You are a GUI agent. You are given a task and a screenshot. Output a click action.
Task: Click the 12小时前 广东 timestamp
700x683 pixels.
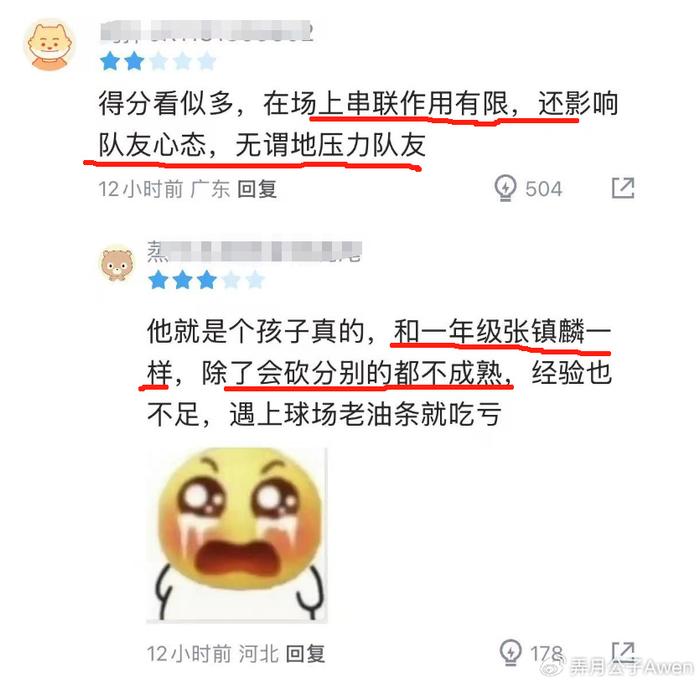pos(164,189)
